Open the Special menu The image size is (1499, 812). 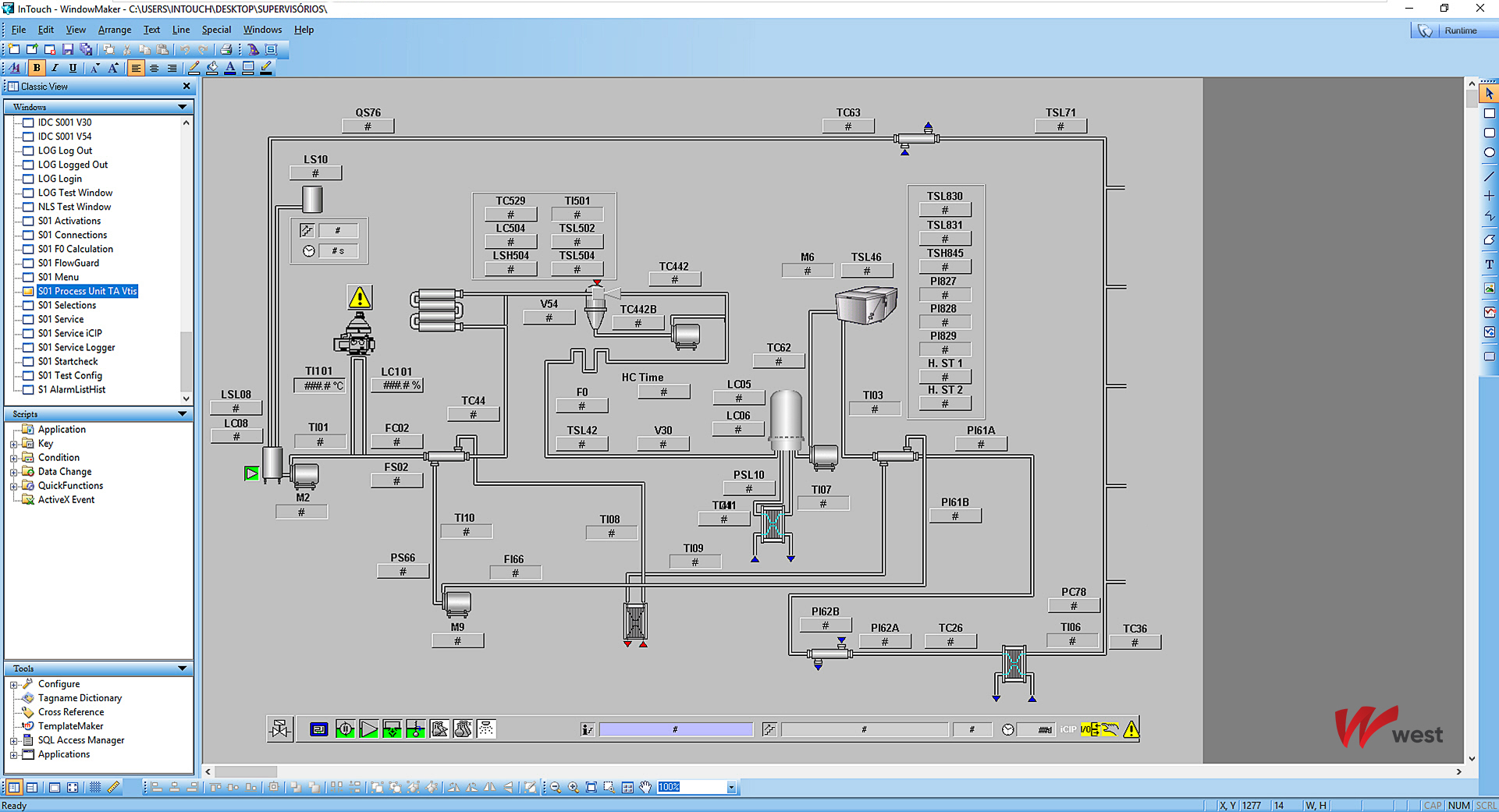click(216, 30)
